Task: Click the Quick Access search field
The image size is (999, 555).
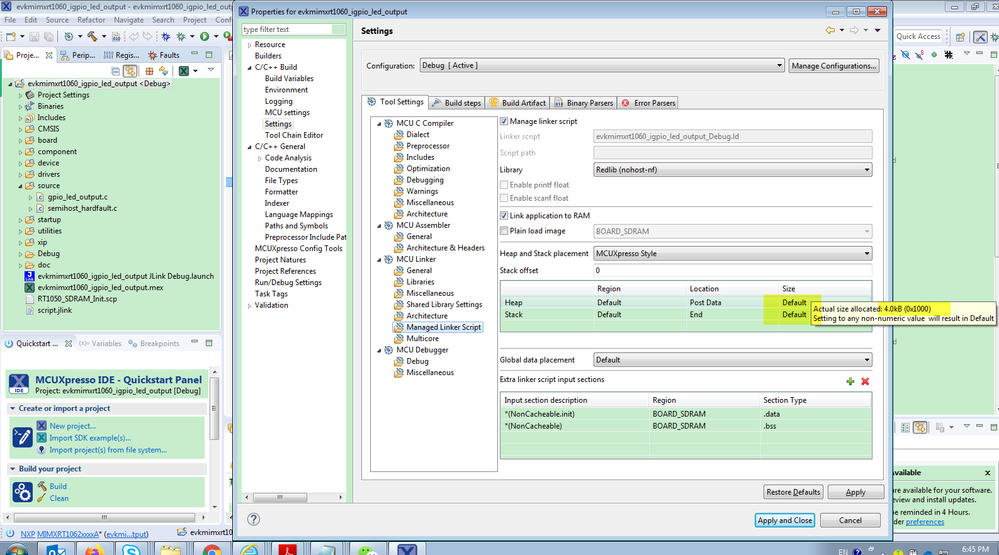Action: tap(919, 36)
